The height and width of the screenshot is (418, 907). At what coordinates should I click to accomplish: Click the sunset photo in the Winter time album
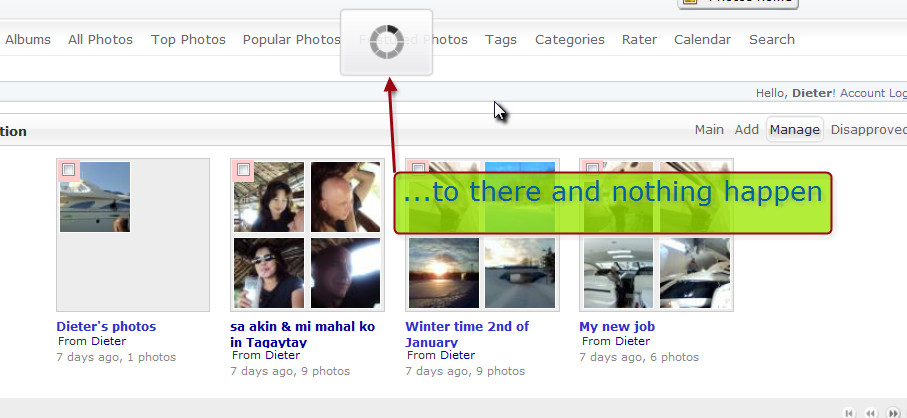[x=444, y=272]
